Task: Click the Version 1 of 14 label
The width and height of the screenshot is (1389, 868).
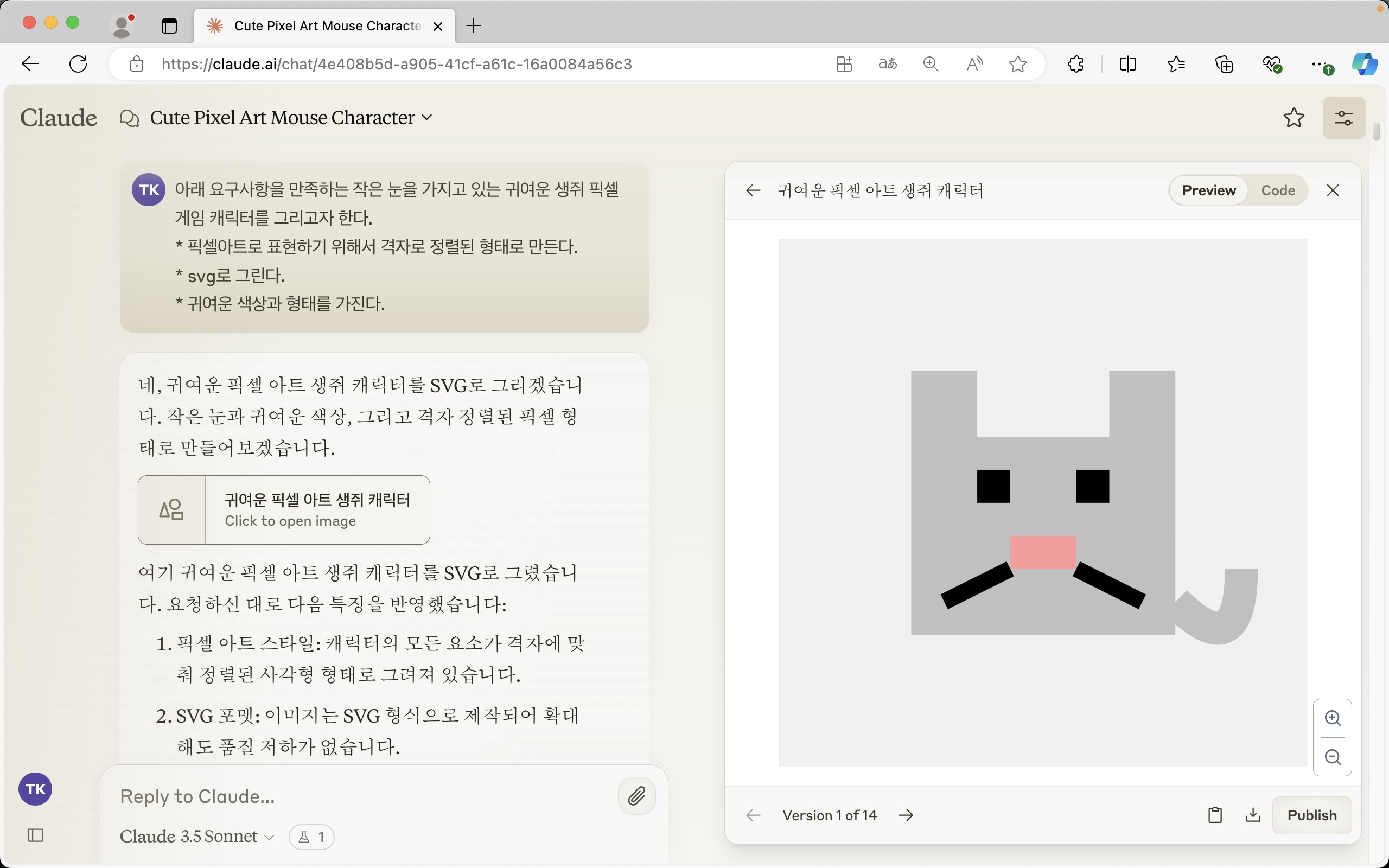Action: [x=830, y=815]
